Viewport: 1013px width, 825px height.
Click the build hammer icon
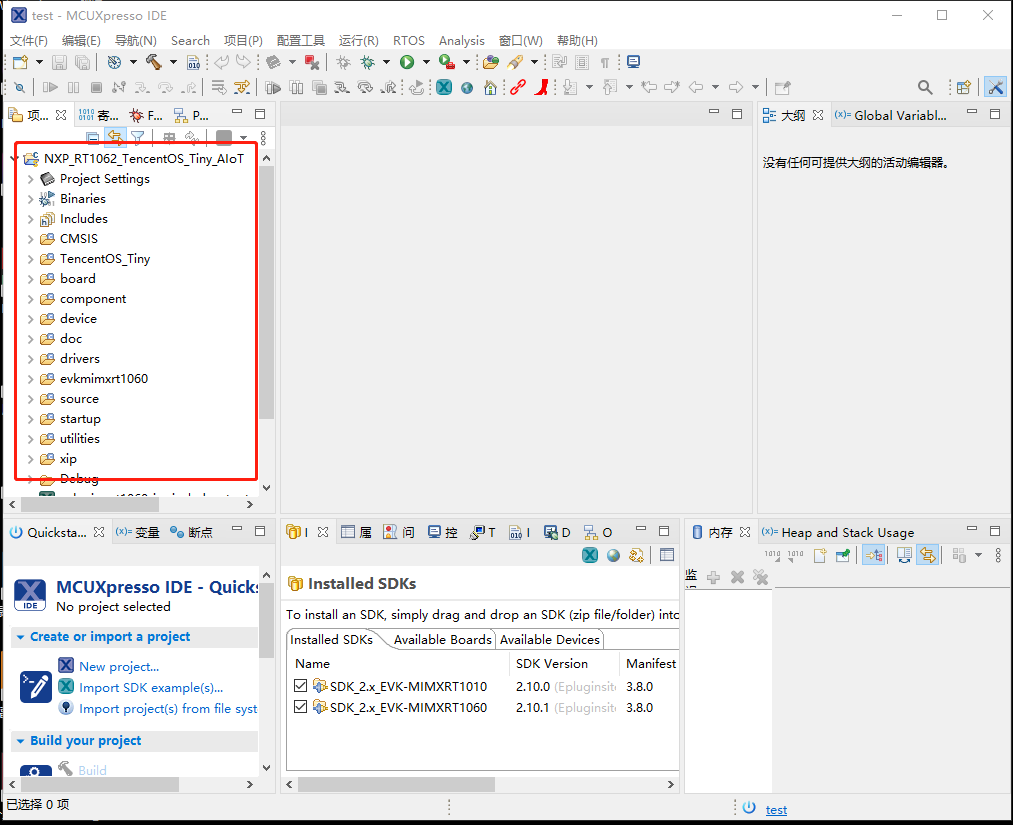pyautogui.click(x=154, y=62)
